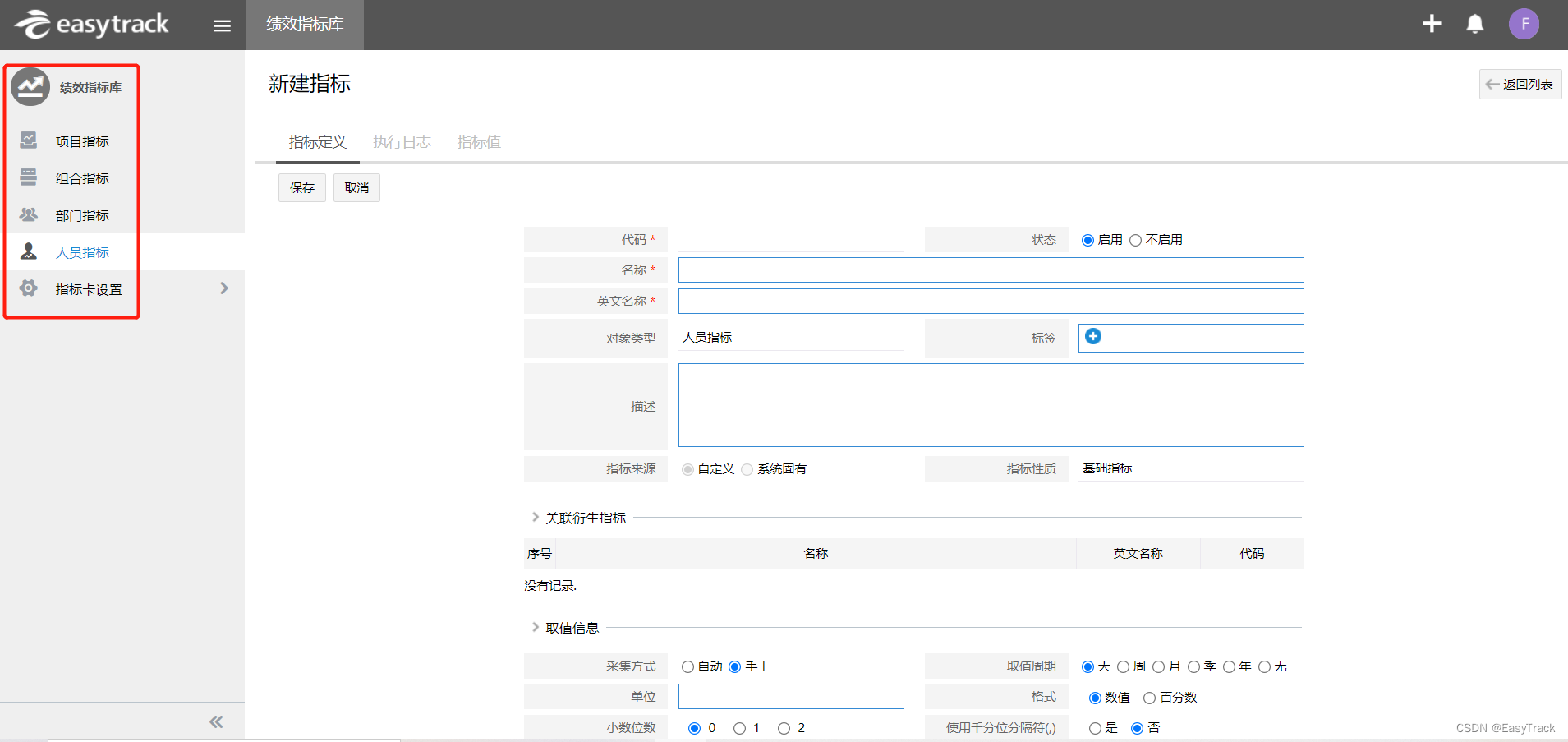The image size is (1568, 742).
Task: Click the 描述 text area
Action: (x=991, y=405)
